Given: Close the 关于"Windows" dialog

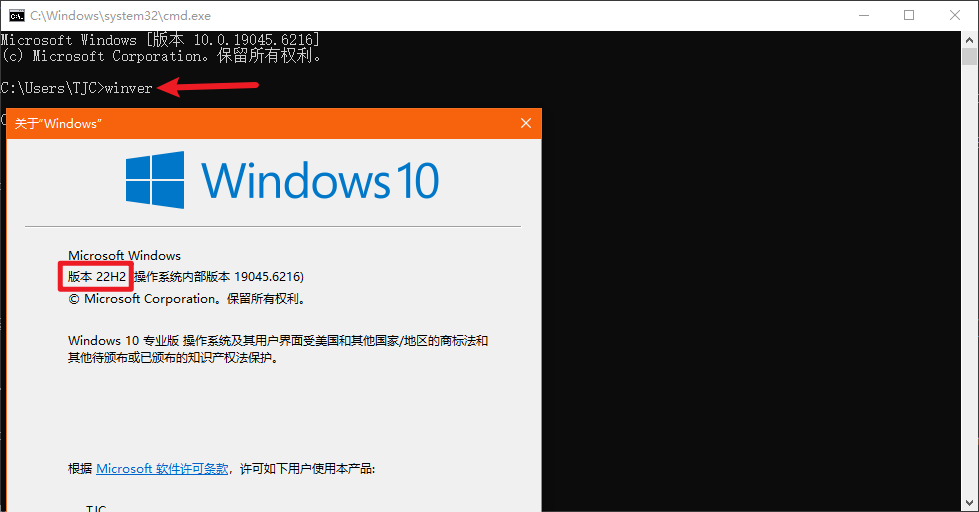Looking at the screenshot, I should [x=525, y=123].
